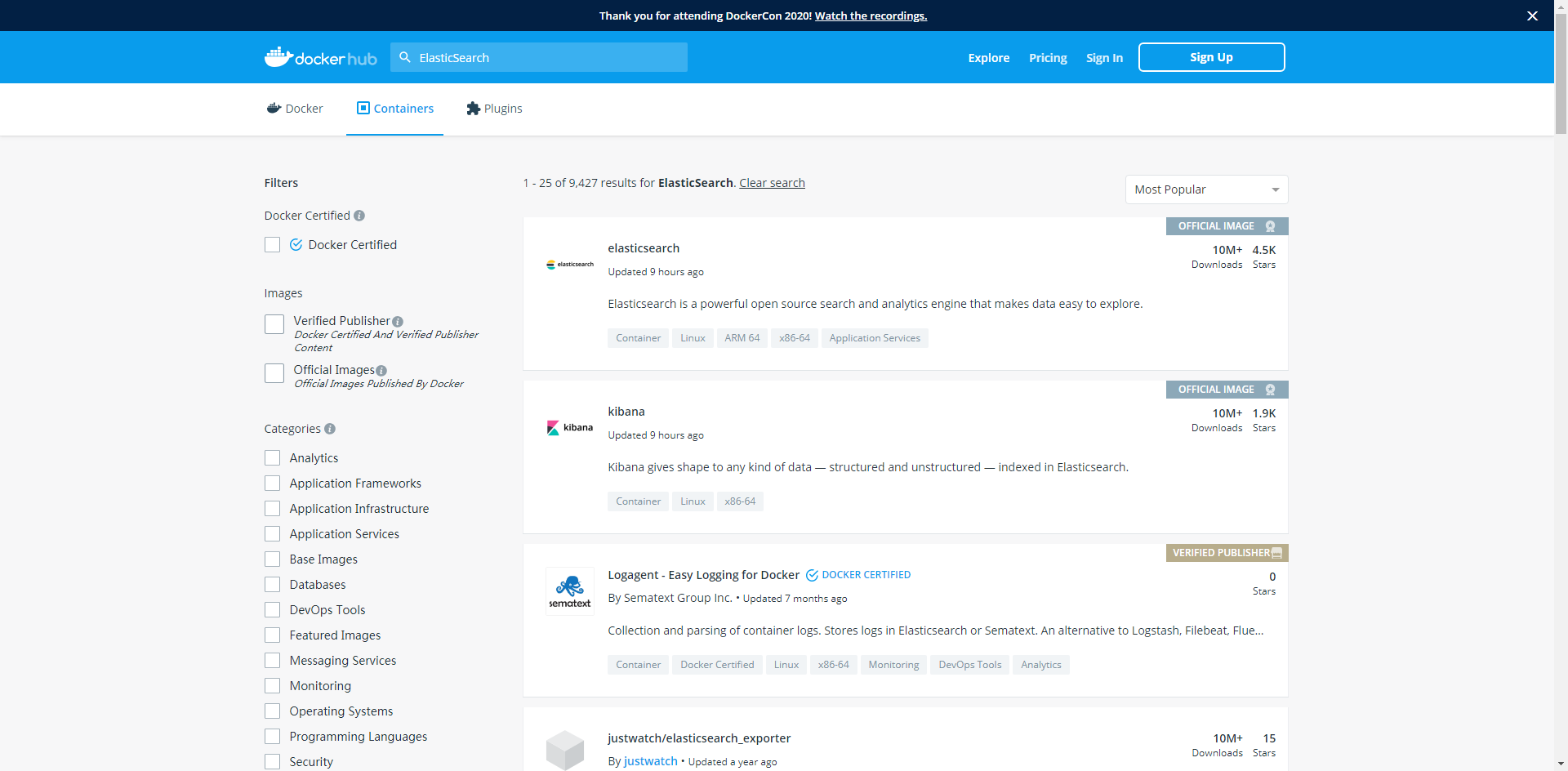Screen dimensions: 1568x771
Task: Click the Official Image ribbon icon on kibana
Action: tap(1270, 390)
